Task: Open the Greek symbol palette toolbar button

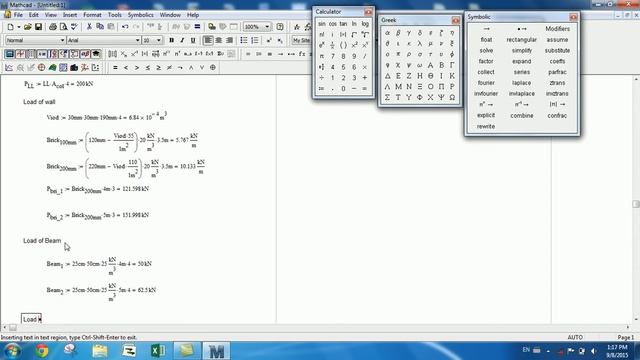Action: click(x=85, y=54)
